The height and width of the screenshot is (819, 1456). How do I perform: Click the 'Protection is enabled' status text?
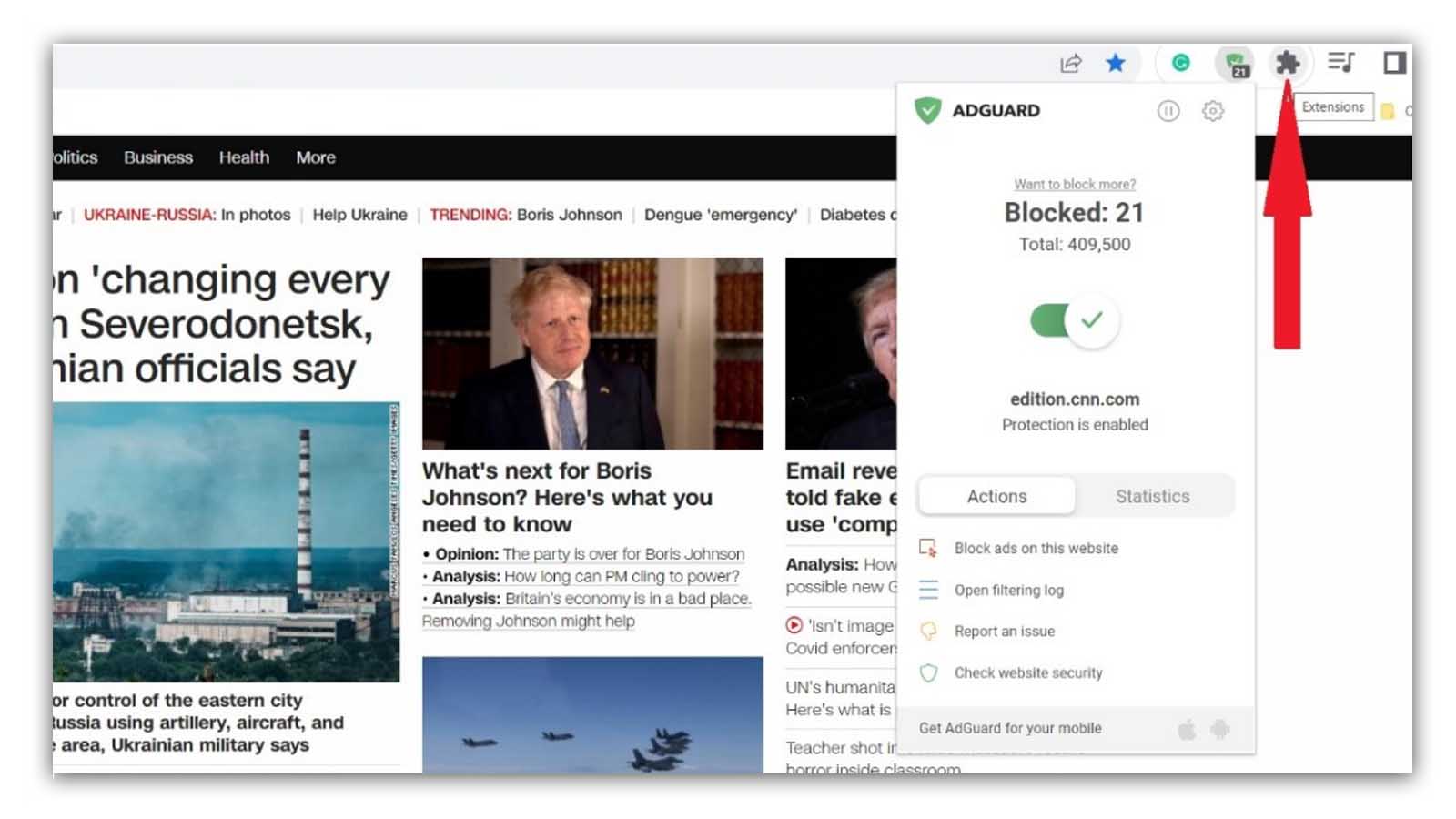[1075, 424]
